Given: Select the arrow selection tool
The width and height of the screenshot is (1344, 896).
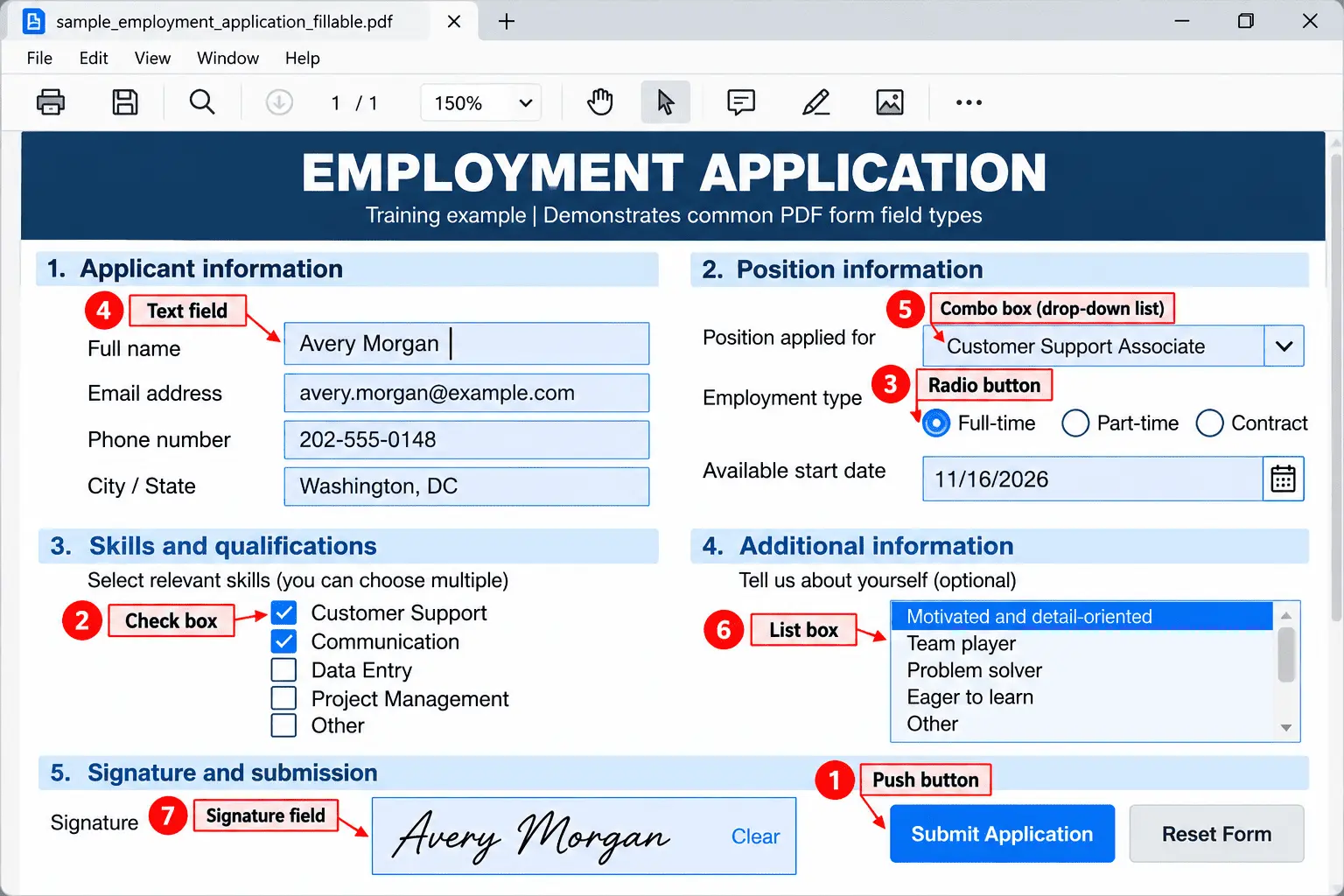Looking at the screenshot, I should pos(666,102).
